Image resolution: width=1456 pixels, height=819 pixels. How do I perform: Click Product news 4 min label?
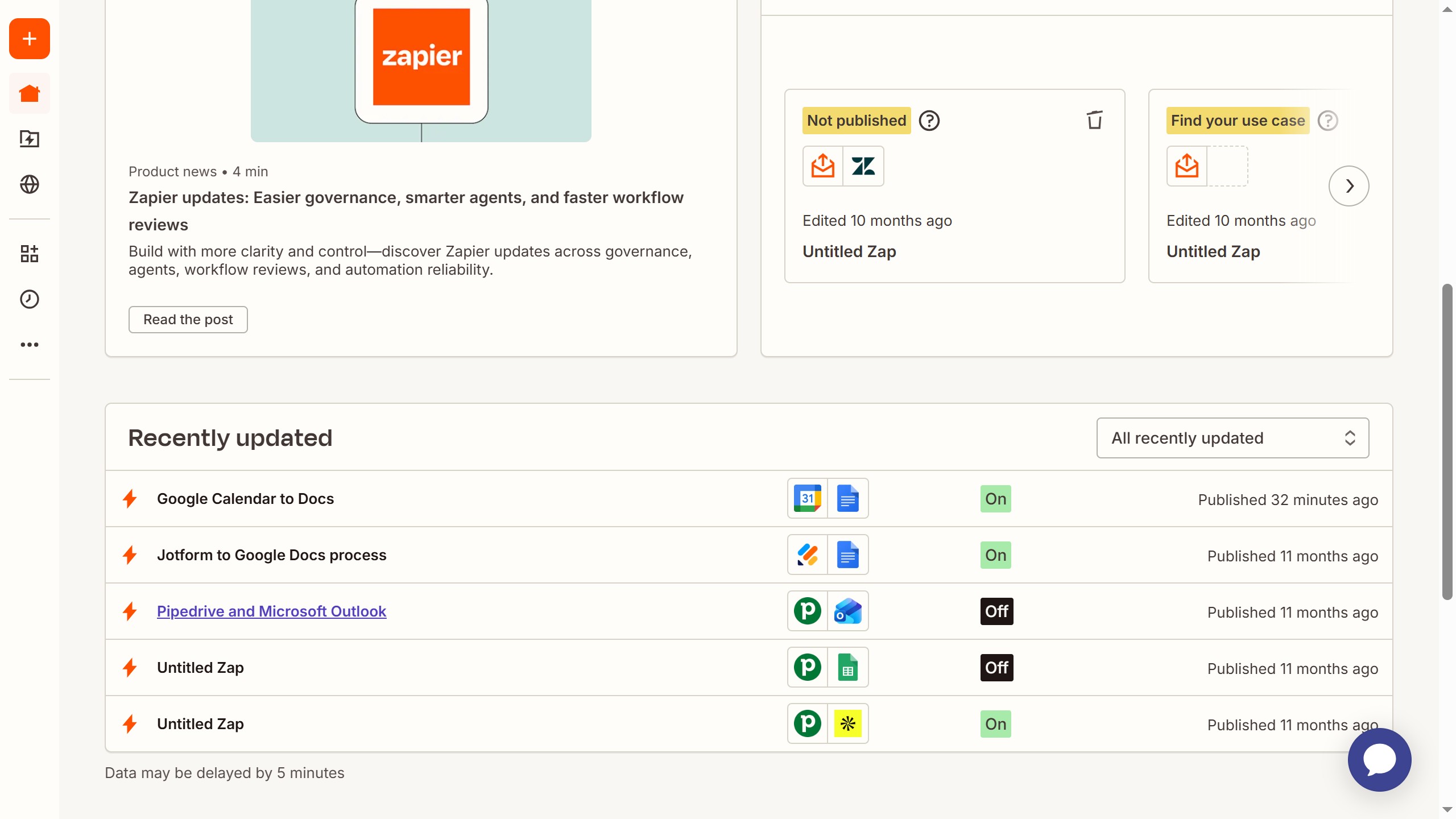198,172
